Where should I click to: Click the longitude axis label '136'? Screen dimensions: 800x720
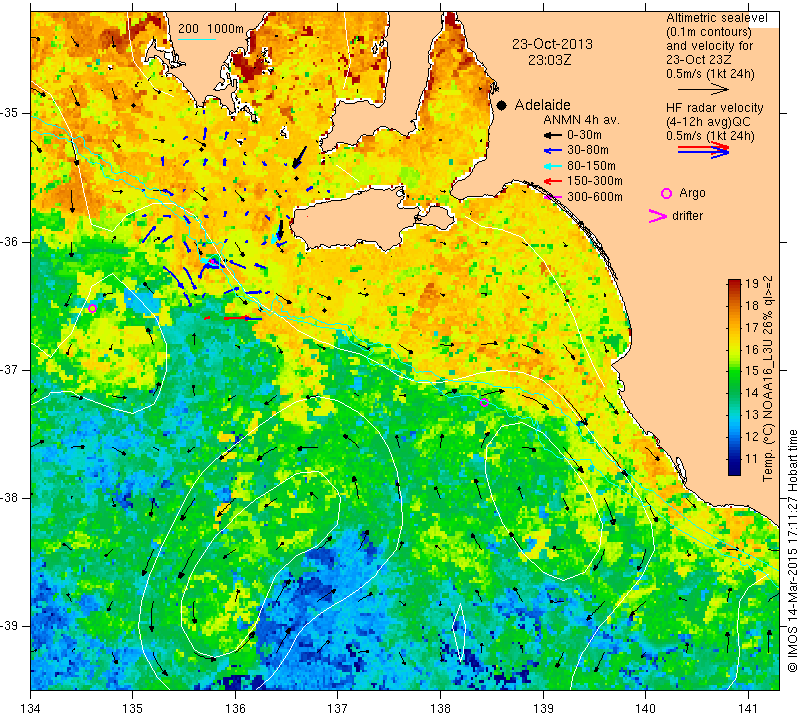tap(235, 709)
